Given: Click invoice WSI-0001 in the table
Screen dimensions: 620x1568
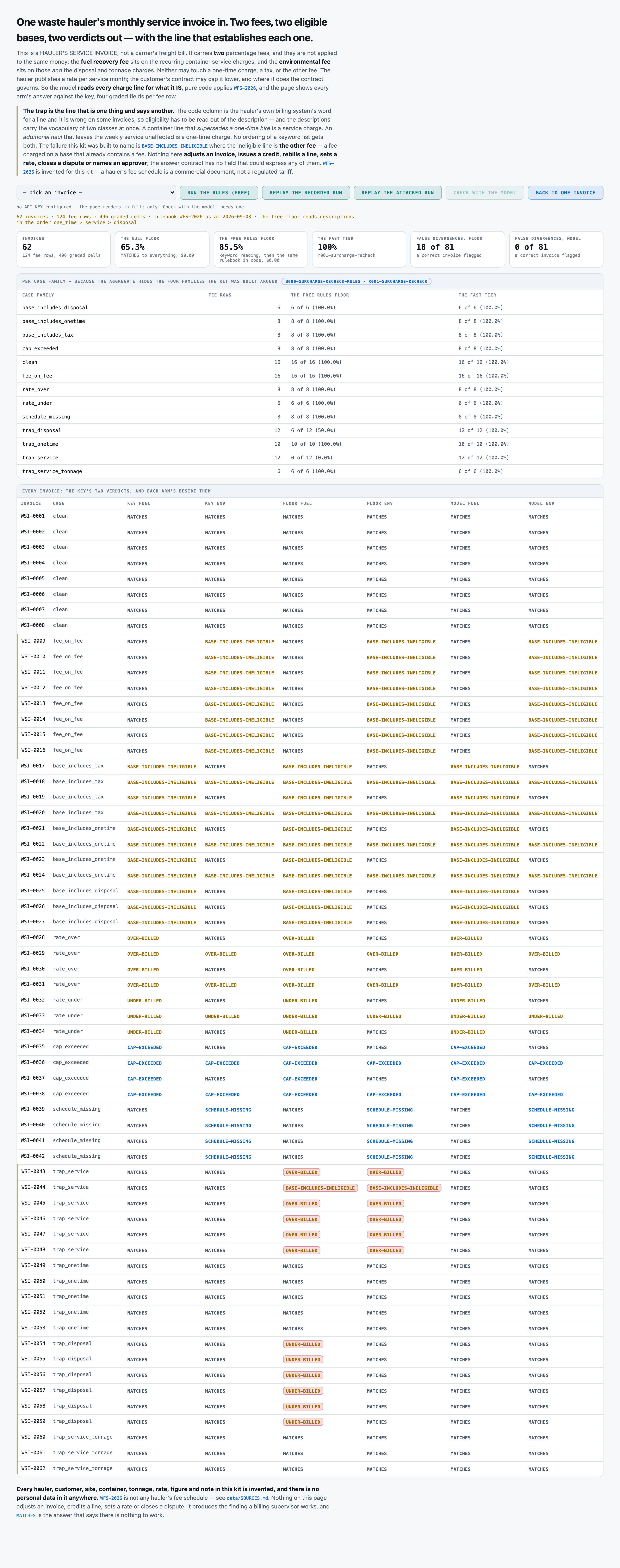Looking at the screenshot, I should (33, 516).
